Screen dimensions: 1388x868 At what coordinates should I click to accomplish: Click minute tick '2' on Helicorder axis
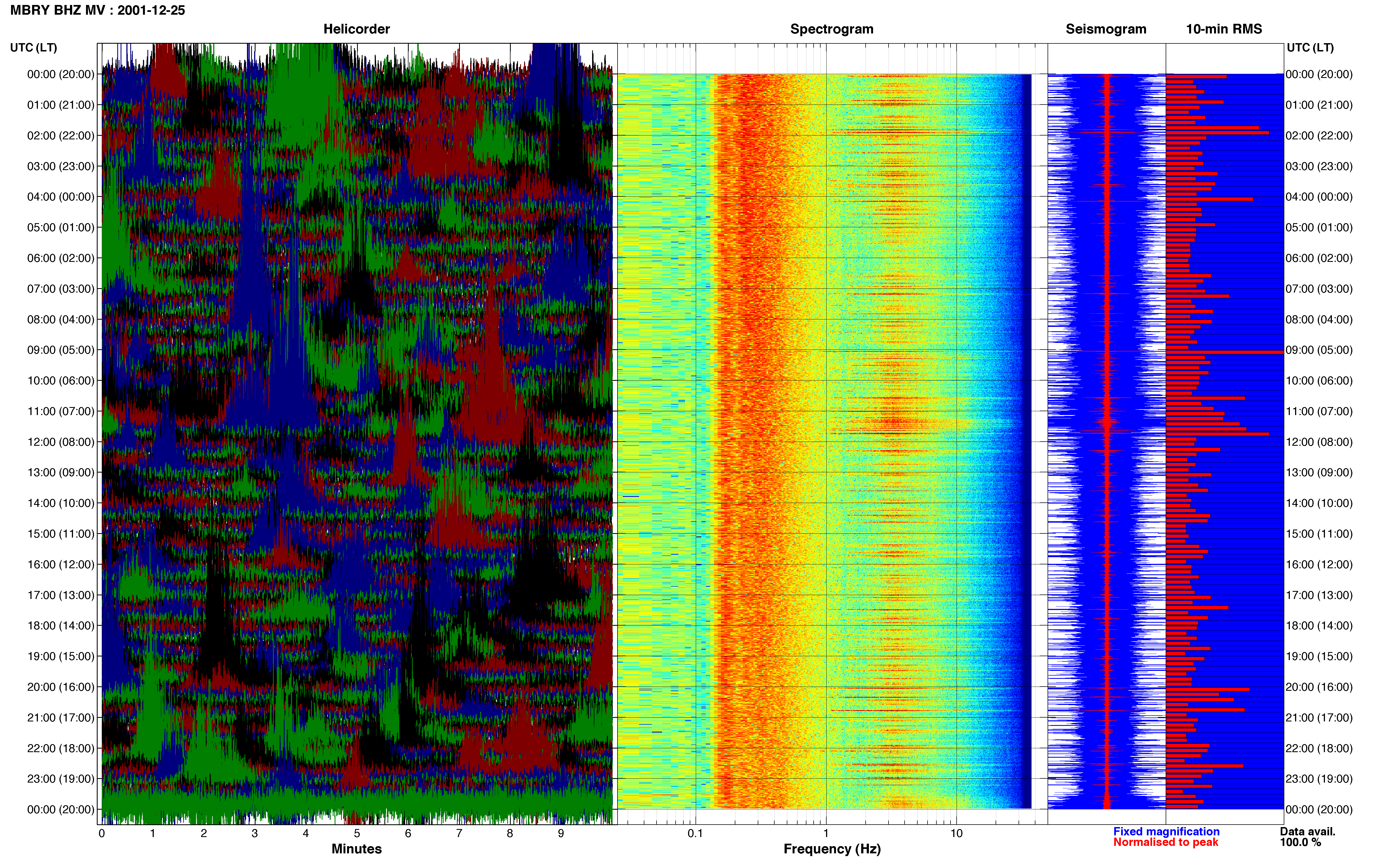point(204,833)
